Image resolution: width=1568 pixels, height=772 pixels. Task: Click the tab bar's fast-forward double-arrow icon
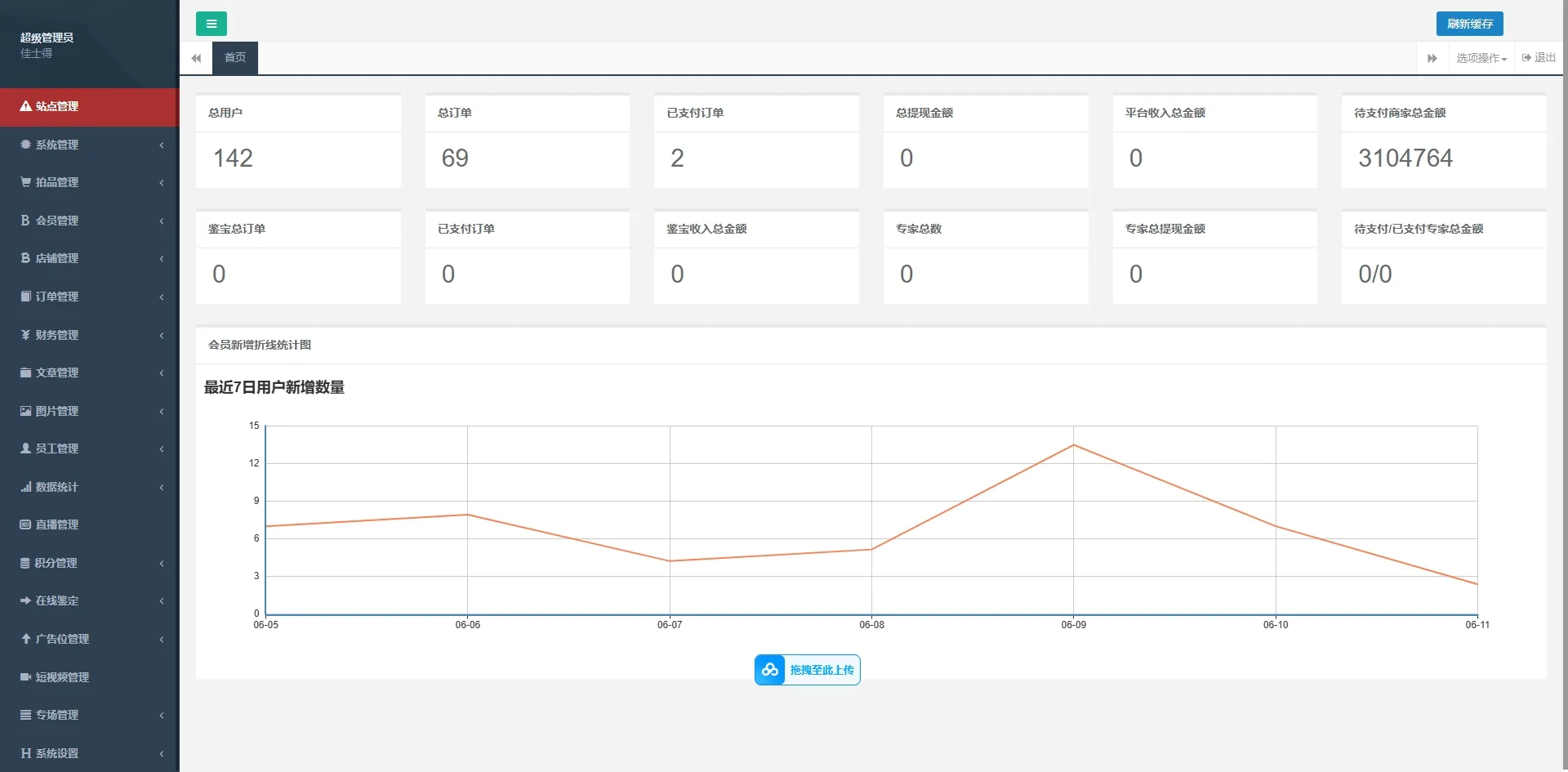tap(1432, 58)
